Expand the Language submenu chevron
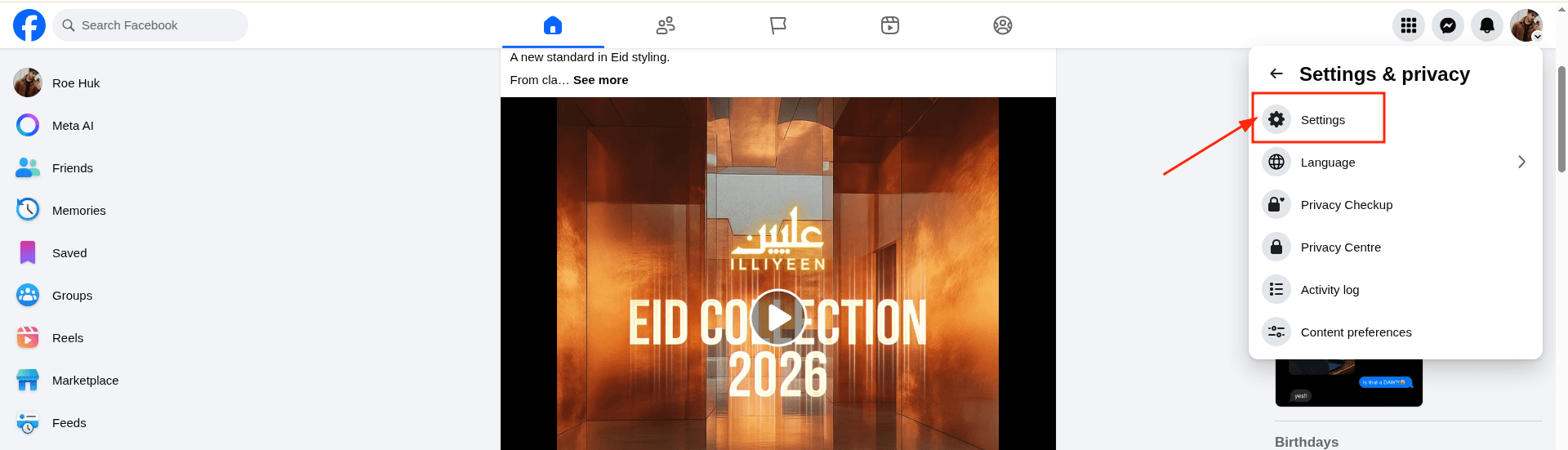The width and height of the screenshot is (1568, 450). (1521, 162)
